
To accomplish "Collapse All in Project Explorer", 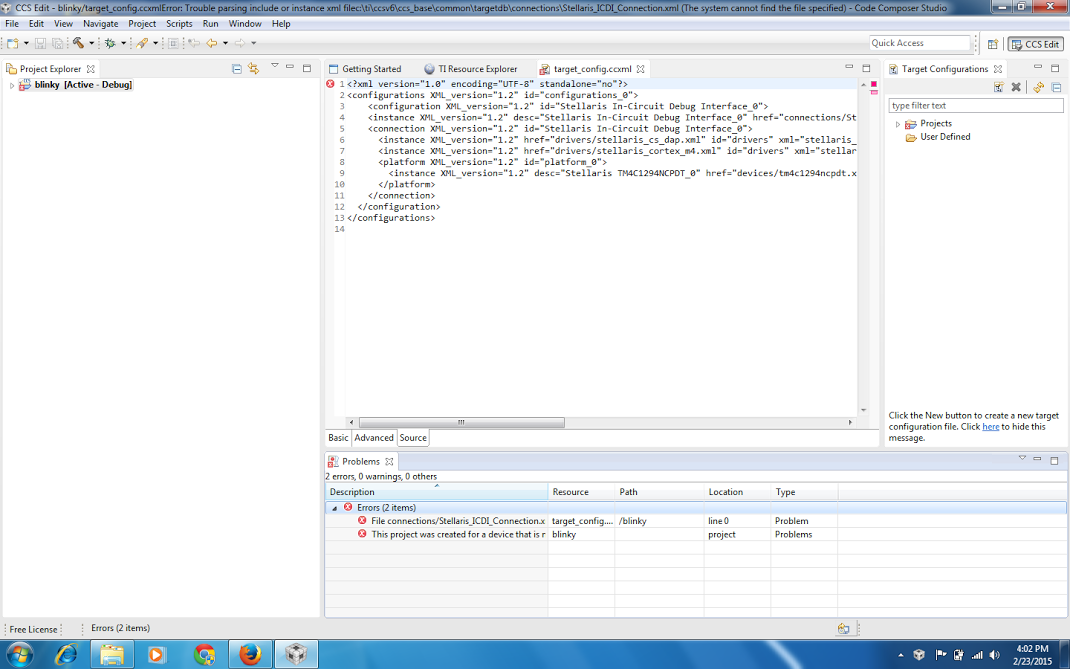I will (x=237, y=68).
